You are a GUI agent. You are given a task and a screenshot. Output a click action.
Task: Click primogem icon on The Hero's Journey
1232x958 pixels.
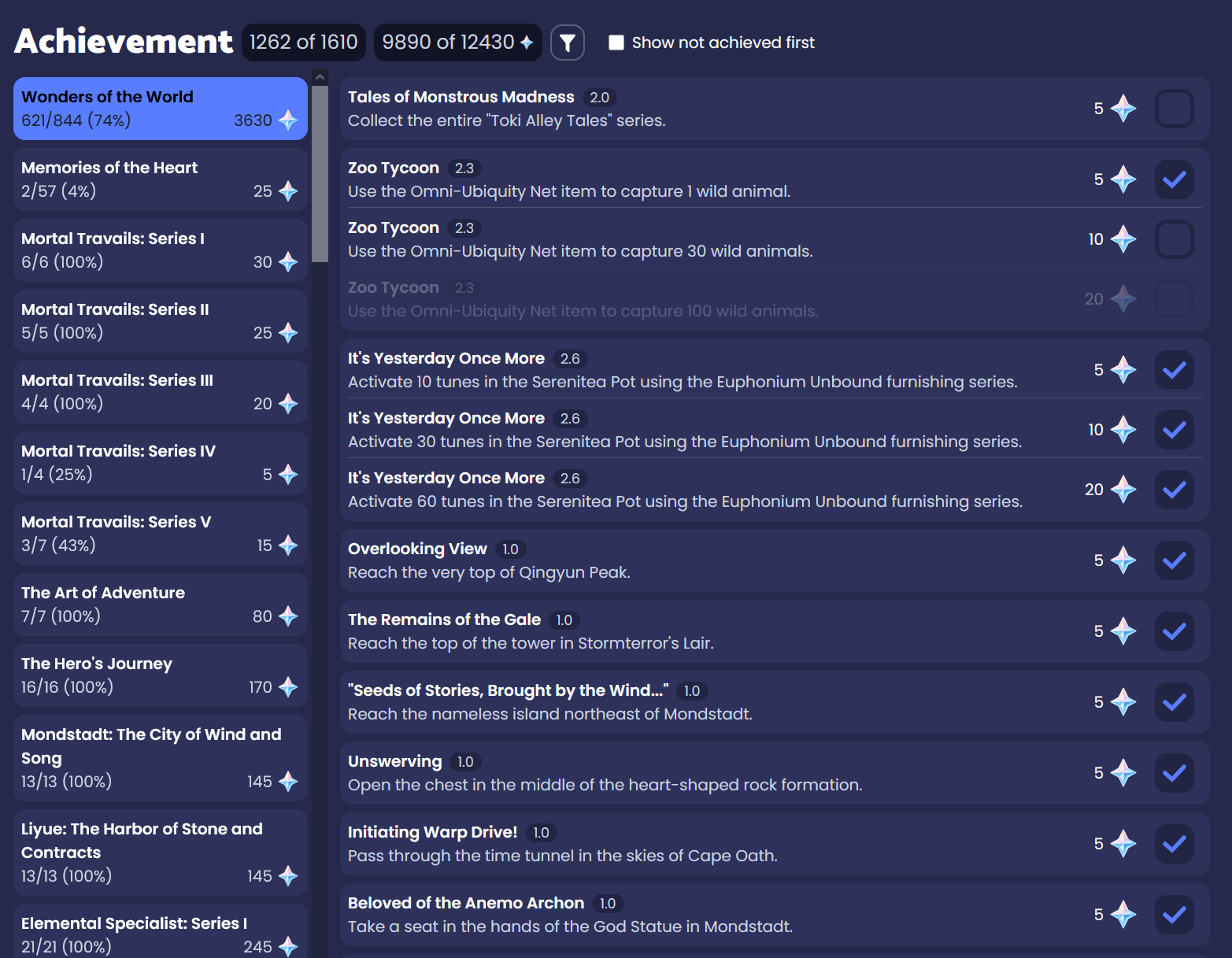[288, 687]
